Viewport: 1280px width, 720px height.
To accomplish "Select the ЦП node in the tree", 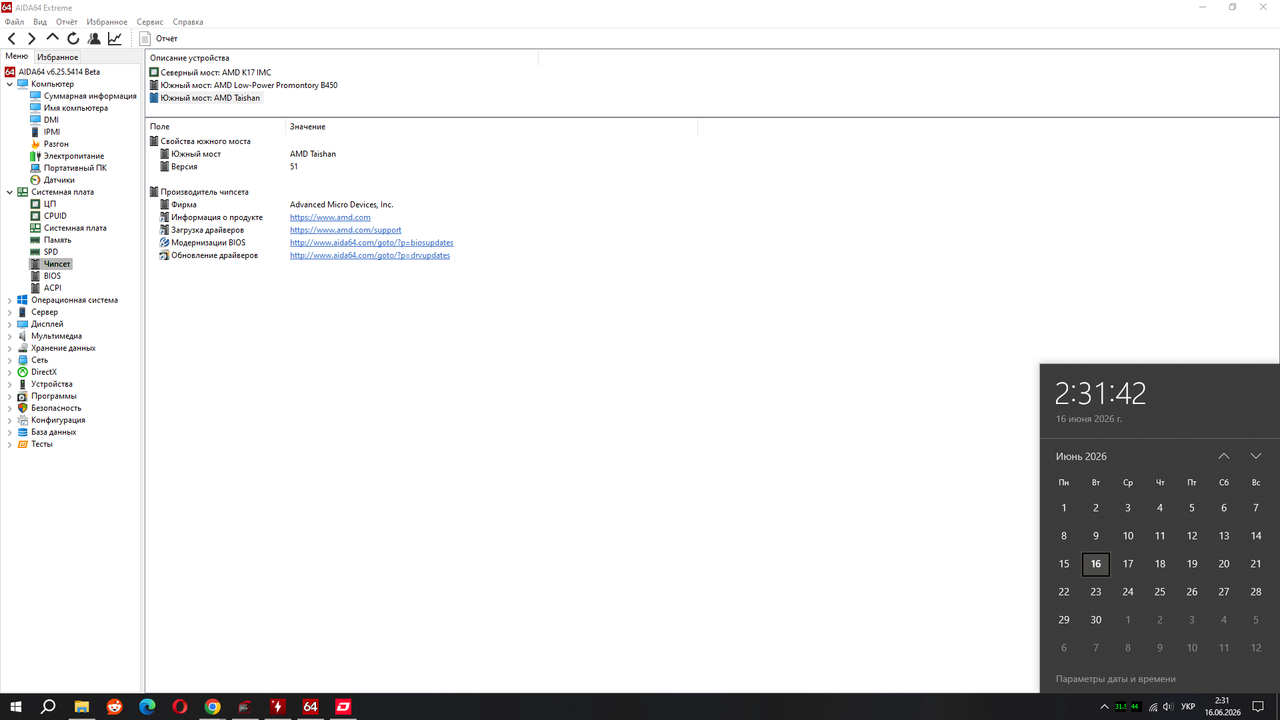I will click(50, 204).
